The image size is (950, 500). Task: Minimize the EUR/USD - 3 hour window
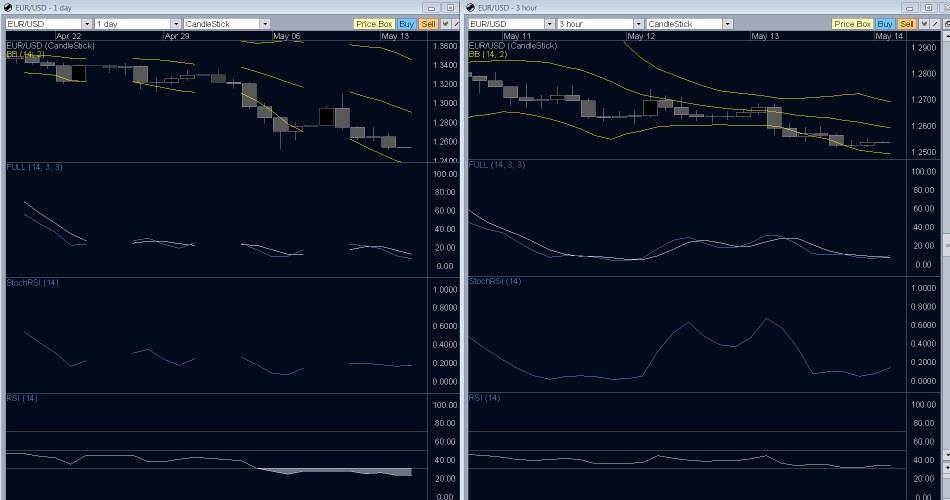[909, 8]
